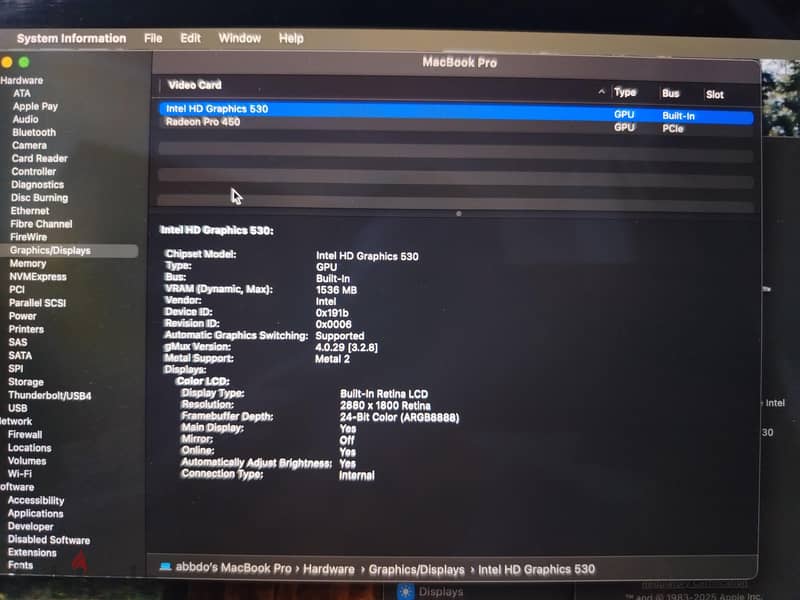This screenshot has height=600, width=800.
Task: Select Apple Pay in the sidebar
Action: pos(35,106)
